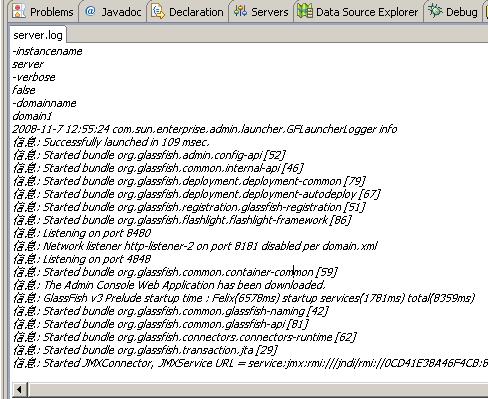Image resolution: width=488 pixels, height=399 pixels.
Task: Click the glassfish-registration [51] bundle line
Action: click(189, 207)
